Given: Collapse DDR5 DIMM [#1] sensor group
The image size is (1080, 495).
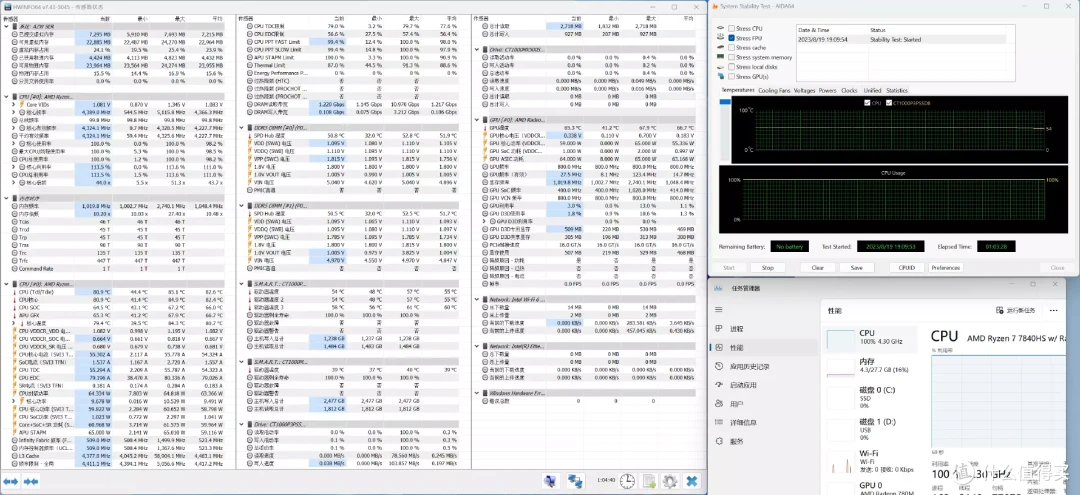Looking at the screenshot, I should 240,205.
